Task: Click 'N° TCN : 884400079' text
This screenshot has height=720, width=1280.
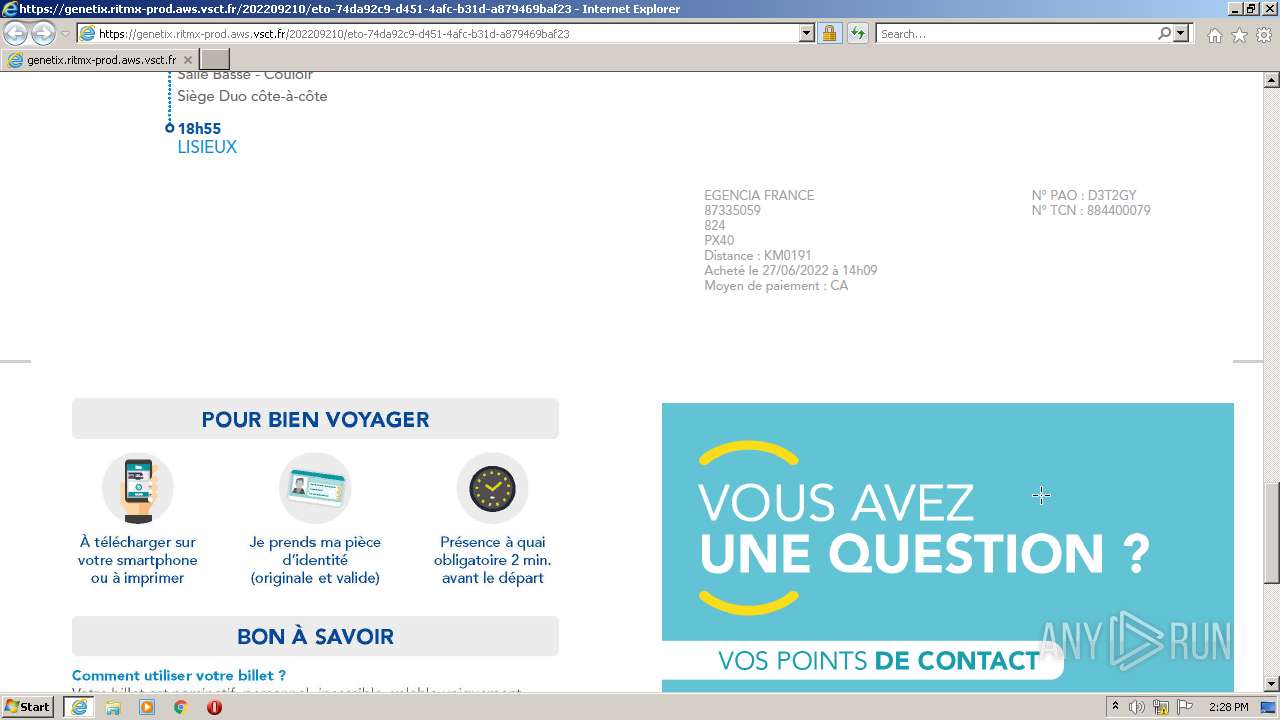Action: (x=1091, y=210)
